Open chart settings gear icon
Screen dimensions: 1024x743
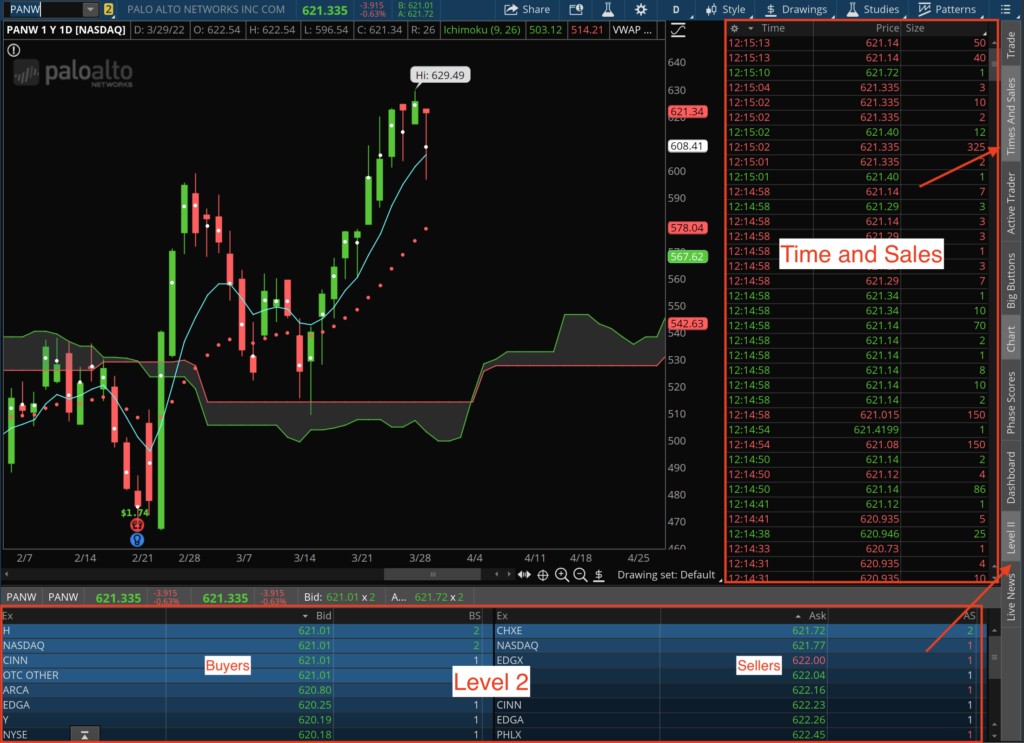click(641, 9)
